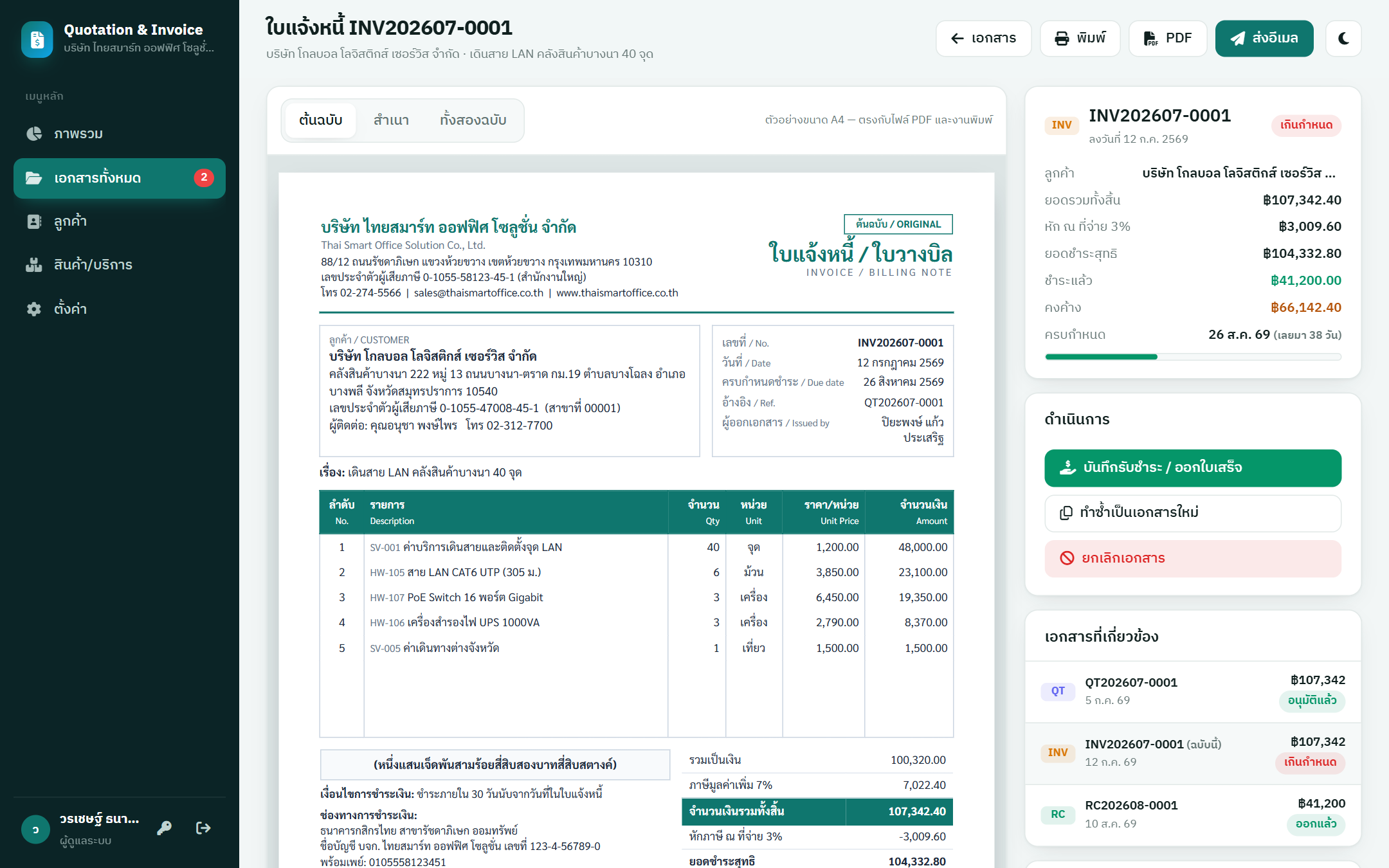Click the ออกแล้ว status badge

tap(1316, 824)
